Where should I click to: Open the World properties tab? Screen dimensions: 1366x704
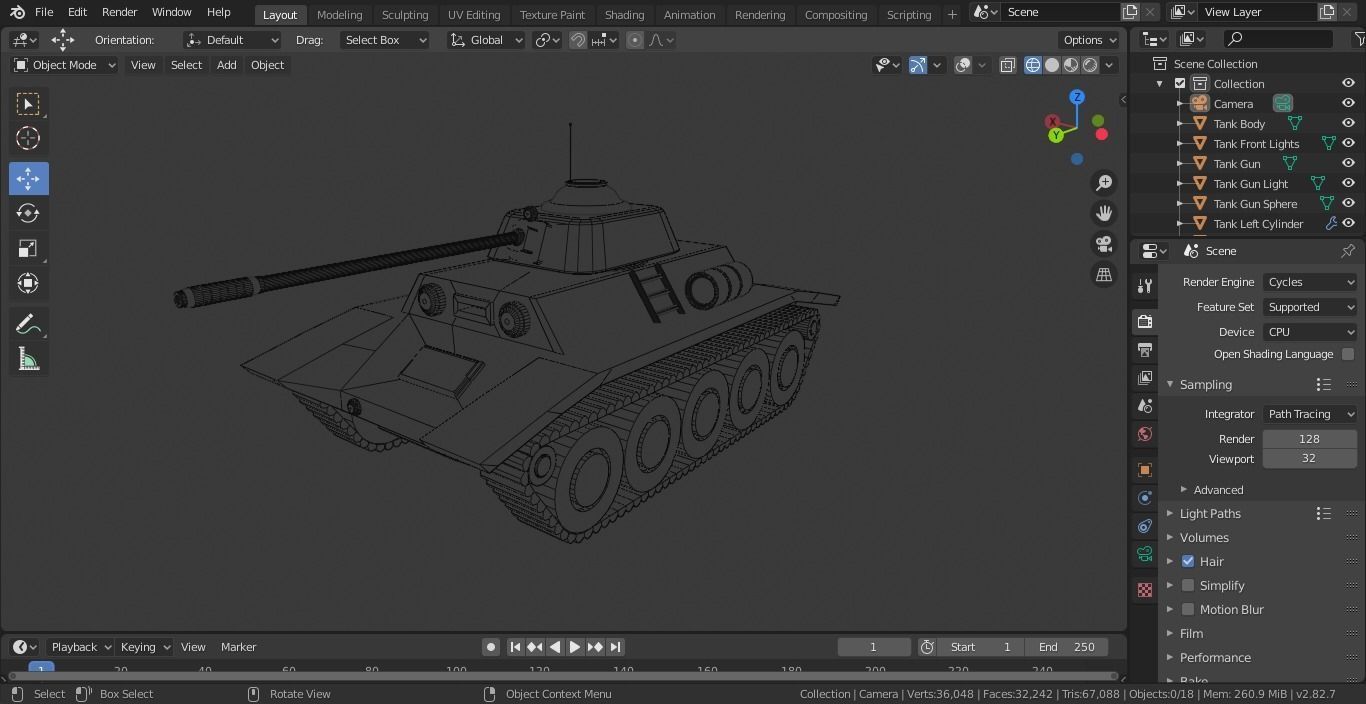point(1145,434)
